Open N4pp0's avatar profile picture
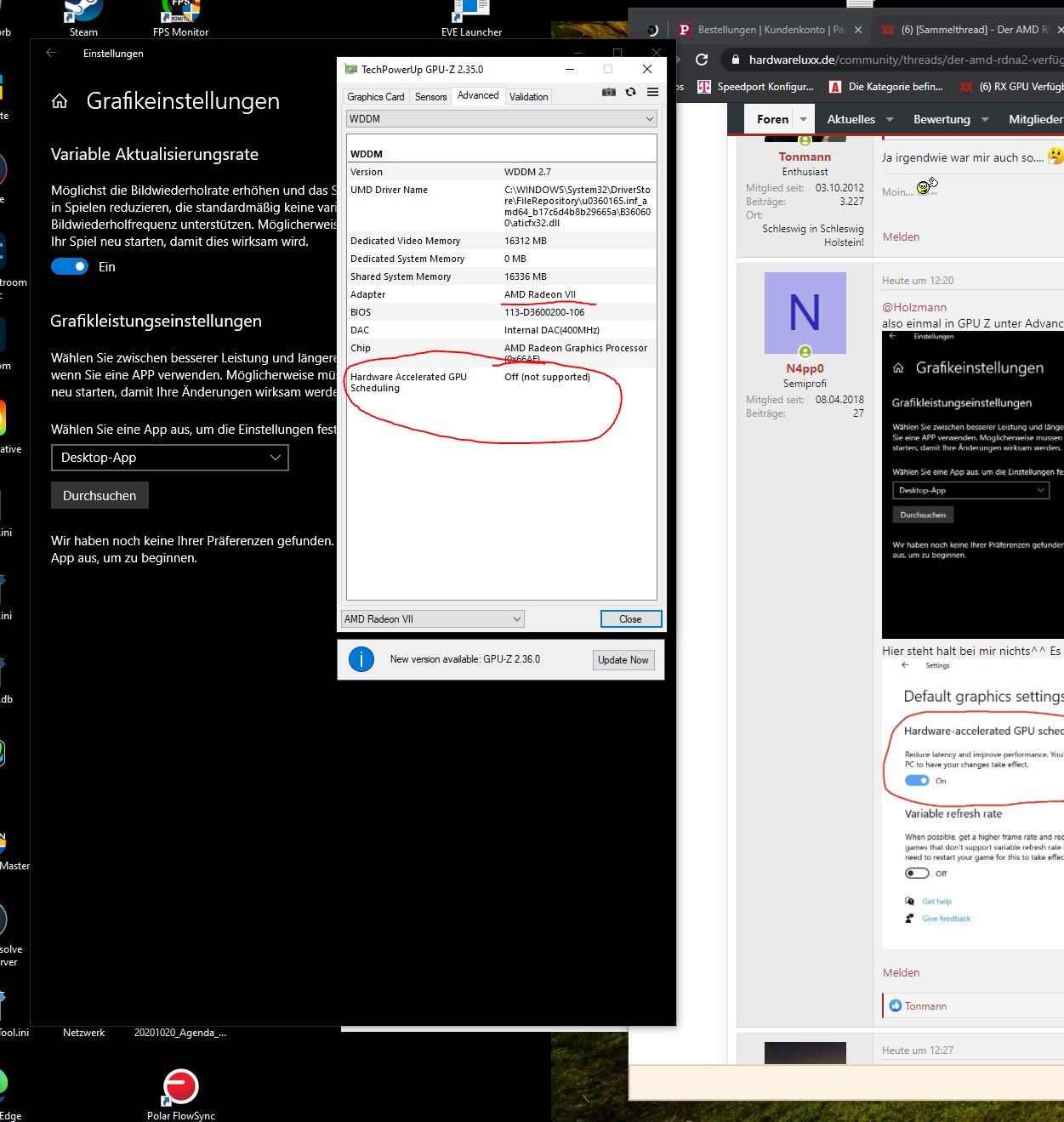This screenshot has height=1122, width=1064. [805, 312]
